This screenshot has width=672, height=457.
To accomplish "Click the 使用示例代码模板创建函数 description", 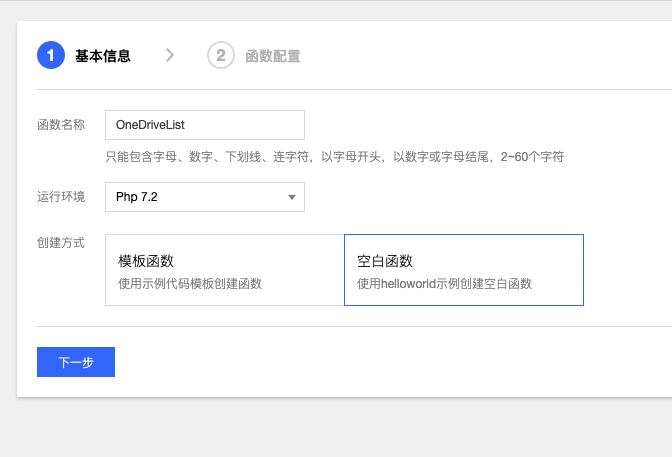I will pos(190,284).
